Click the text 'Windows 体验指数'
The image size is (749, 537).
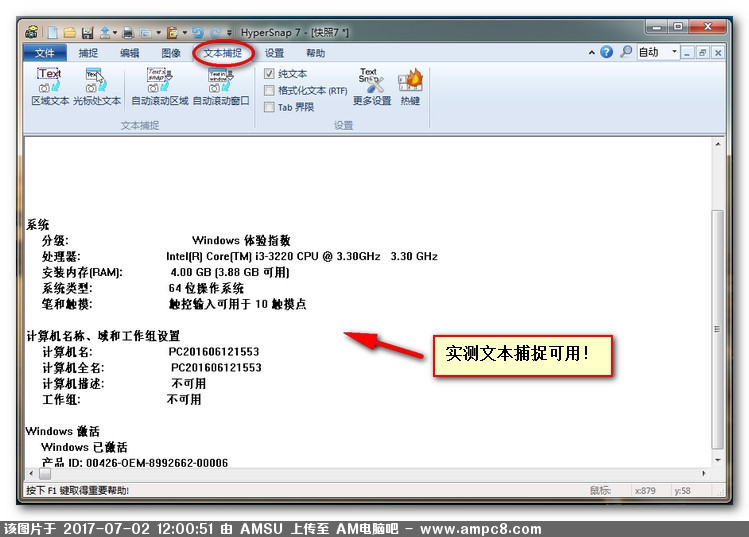click(x=241, y=240)
